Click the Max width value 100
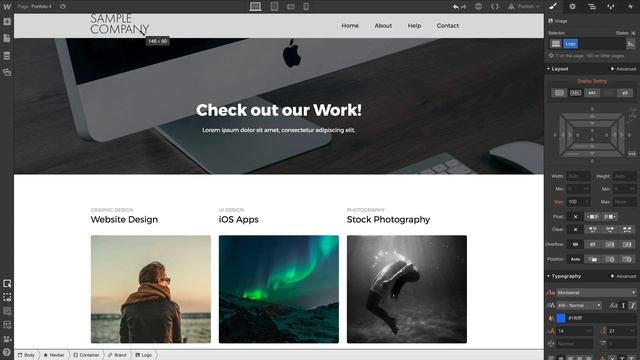The image size is (640, 360). [x=578, y=202]
